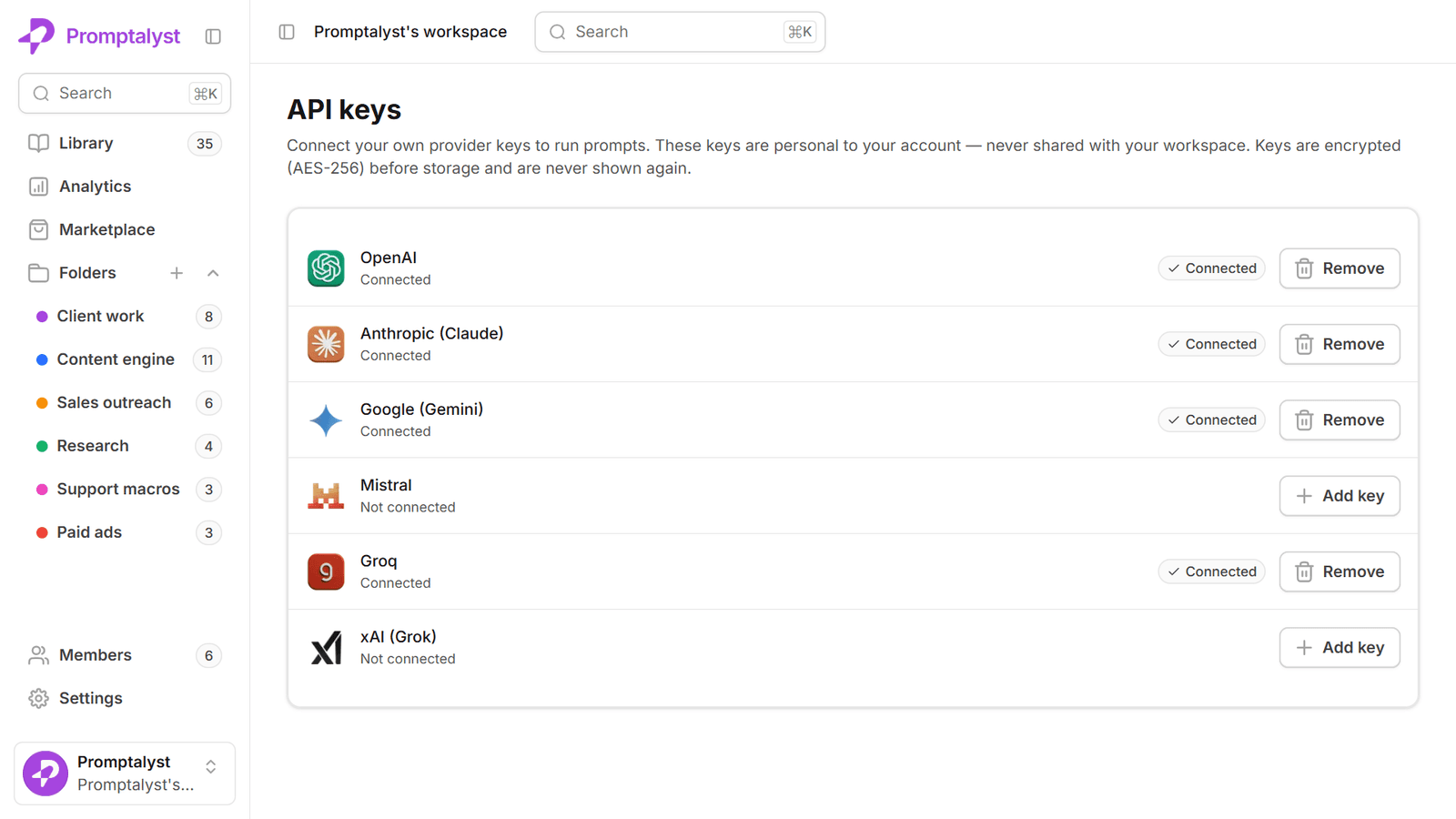Click Promptalyst's workspace title
Screen dimensions: 1456x819
coord(410,32)
